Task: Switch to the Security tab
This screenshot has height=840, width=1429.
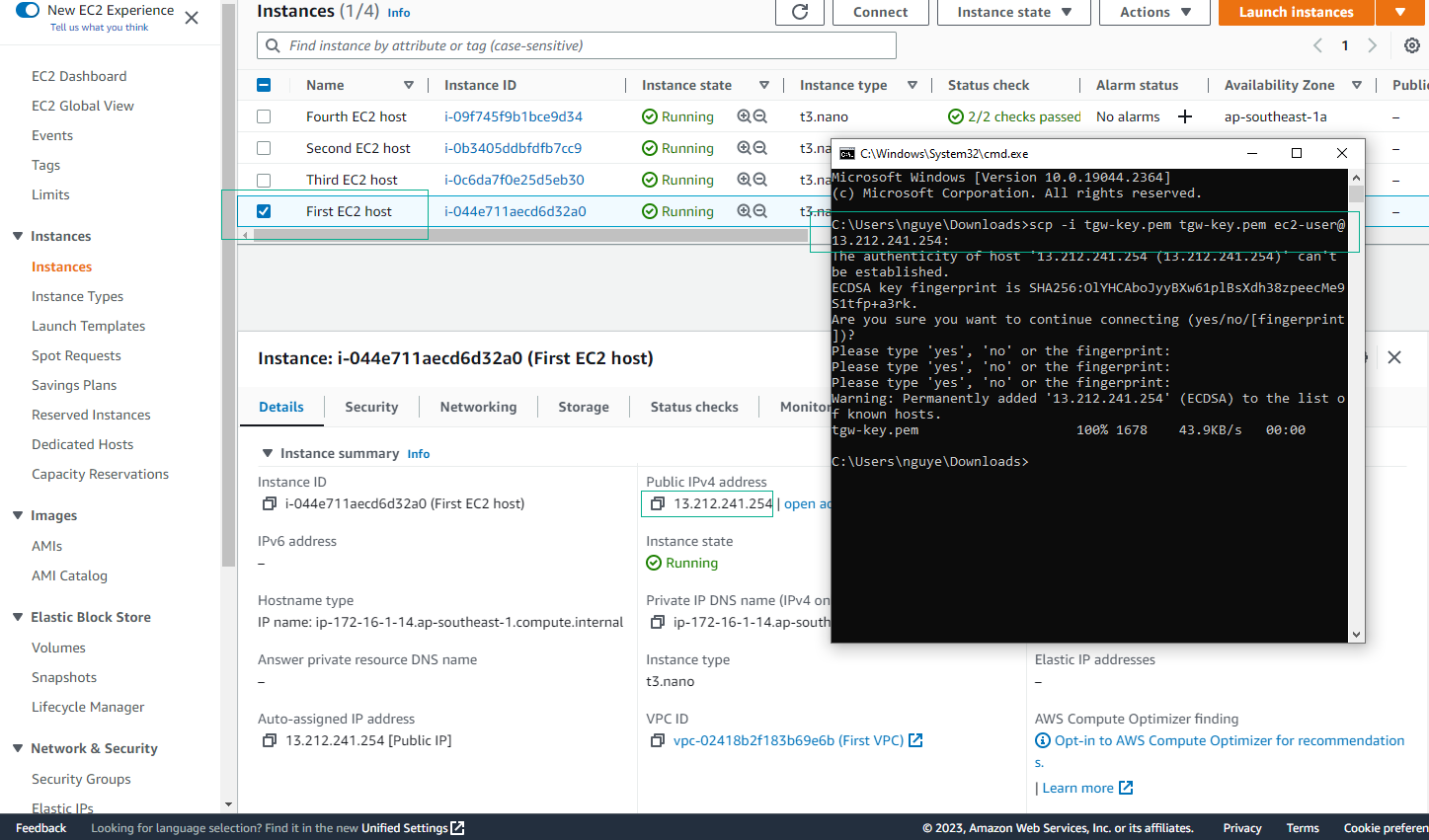Action: (371, 407)
